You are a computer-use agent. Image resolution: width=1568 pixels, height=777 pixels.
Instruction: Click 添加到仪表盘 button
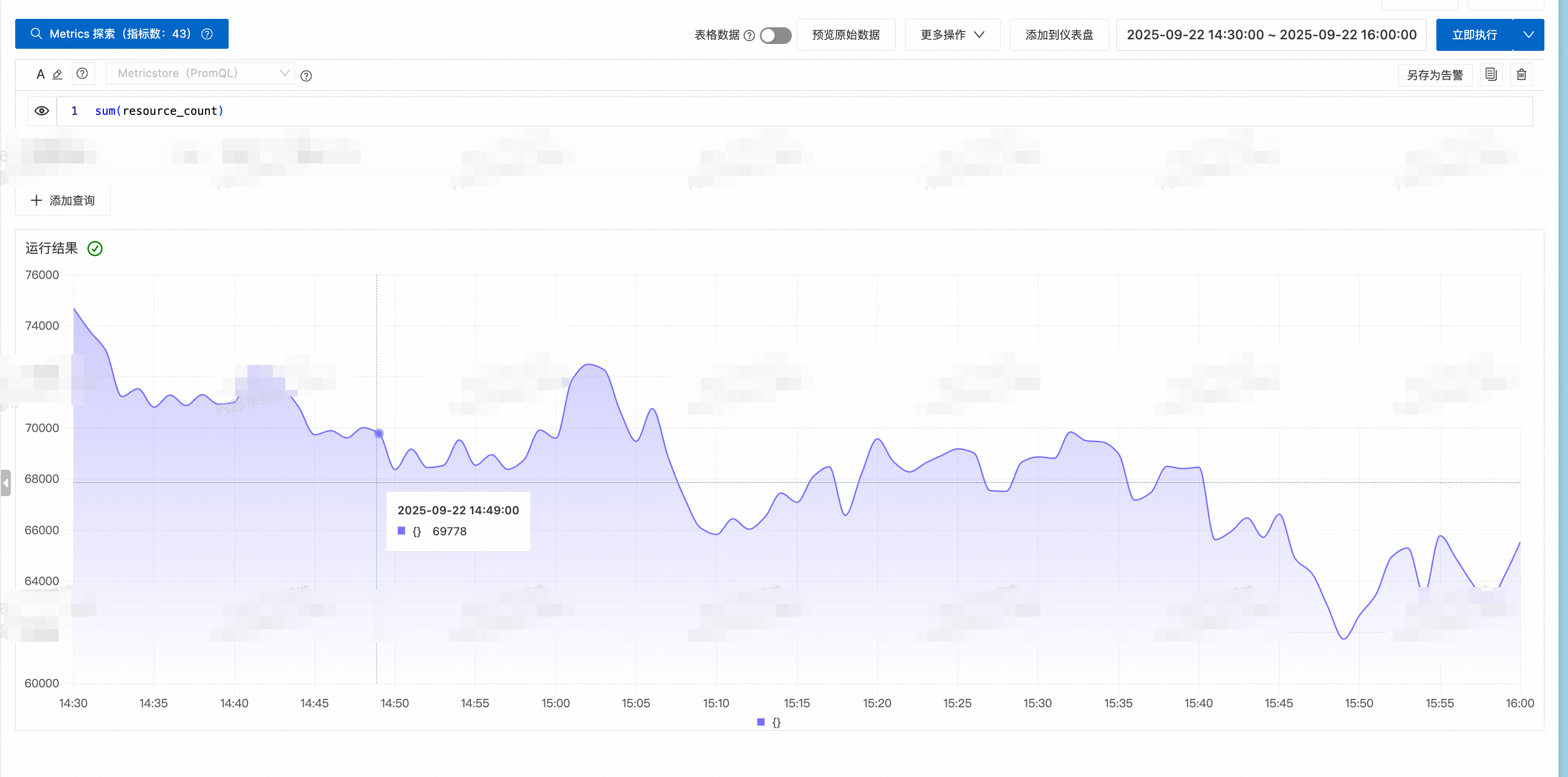pos(1058,35)
